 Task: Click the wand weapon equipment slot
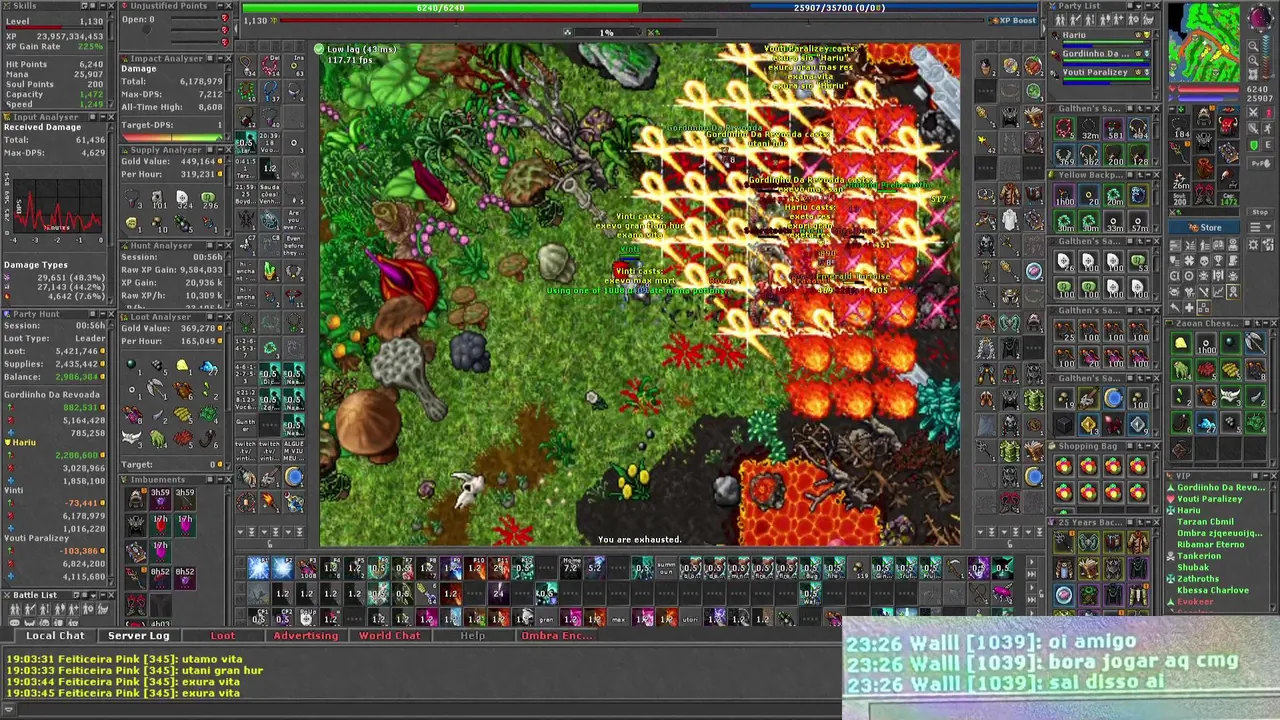point(1179,152)
